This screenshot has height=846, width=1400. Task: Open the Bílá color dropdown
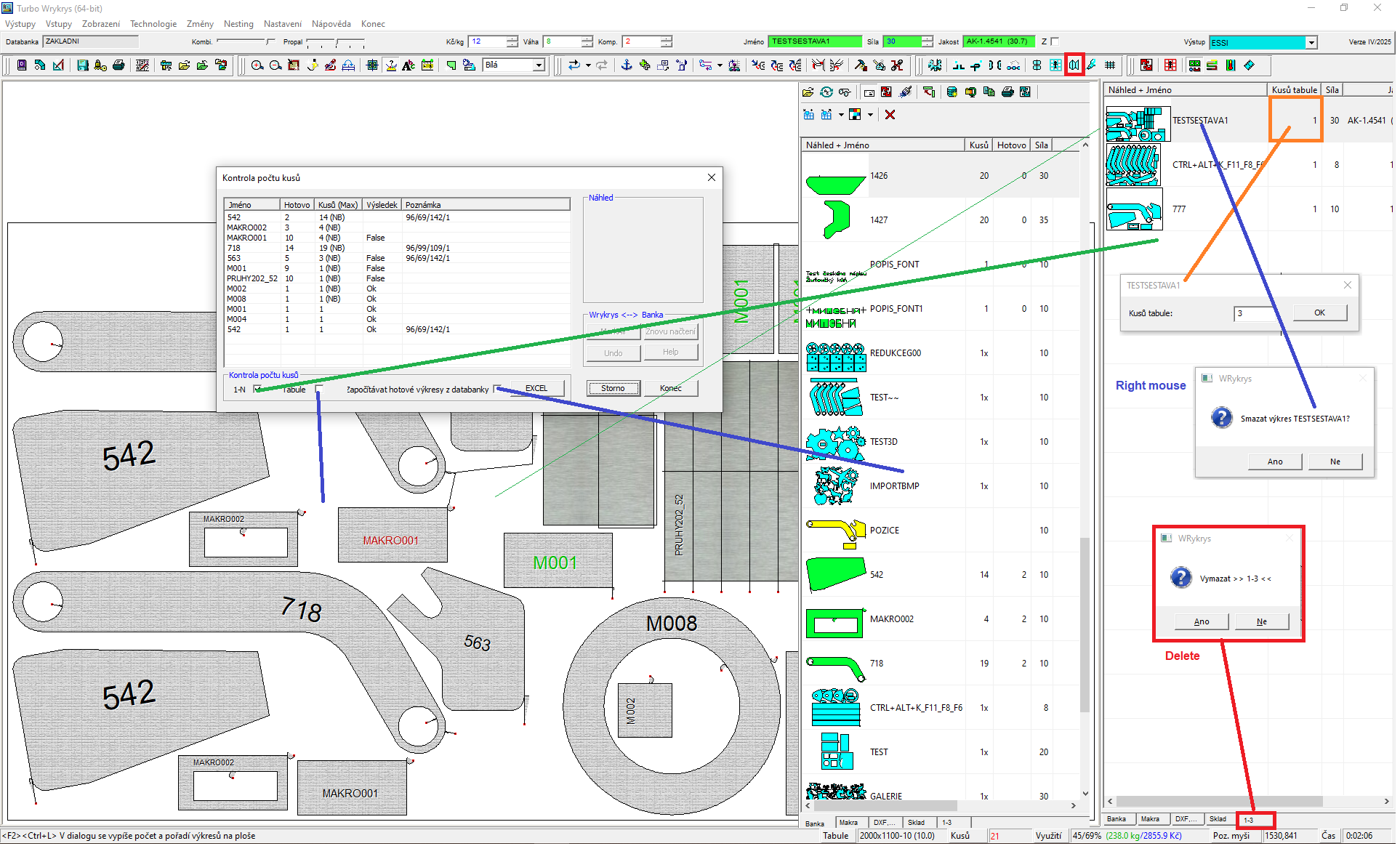(x=539, y=66)
